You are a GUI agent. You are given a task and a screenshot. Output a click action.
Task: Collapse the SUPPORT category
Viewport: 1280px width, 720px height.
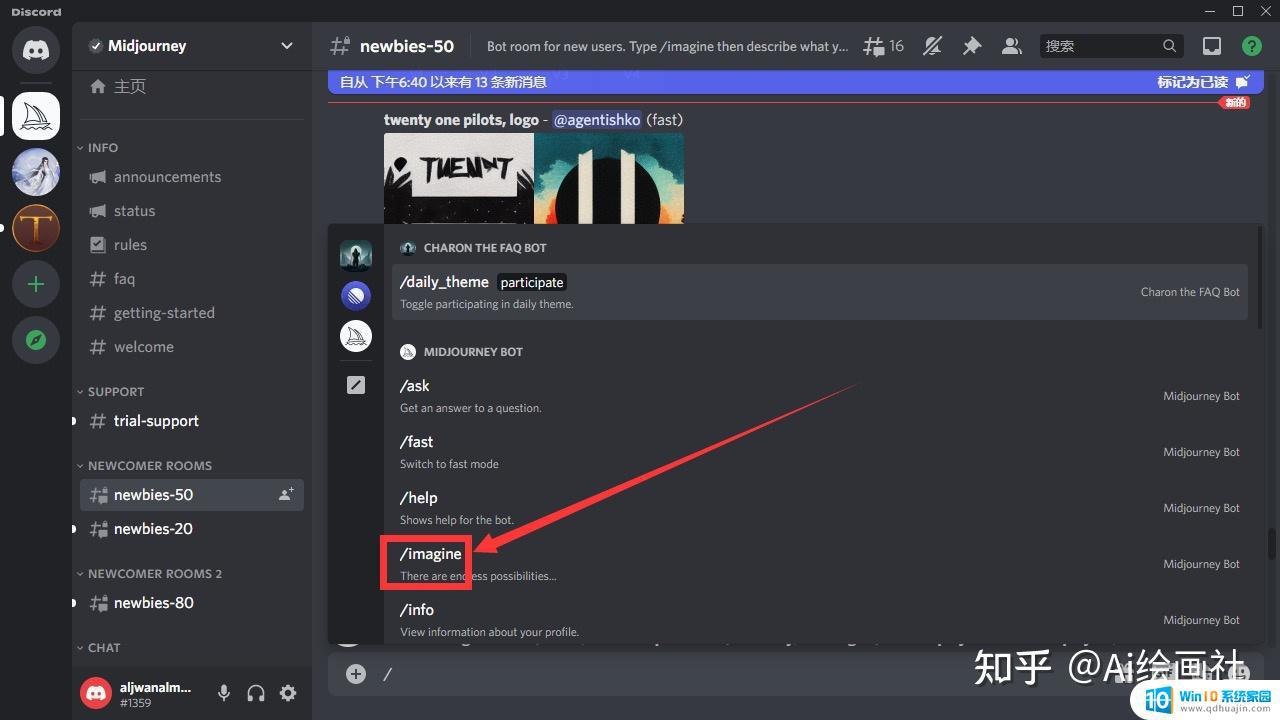click(110, 391)
